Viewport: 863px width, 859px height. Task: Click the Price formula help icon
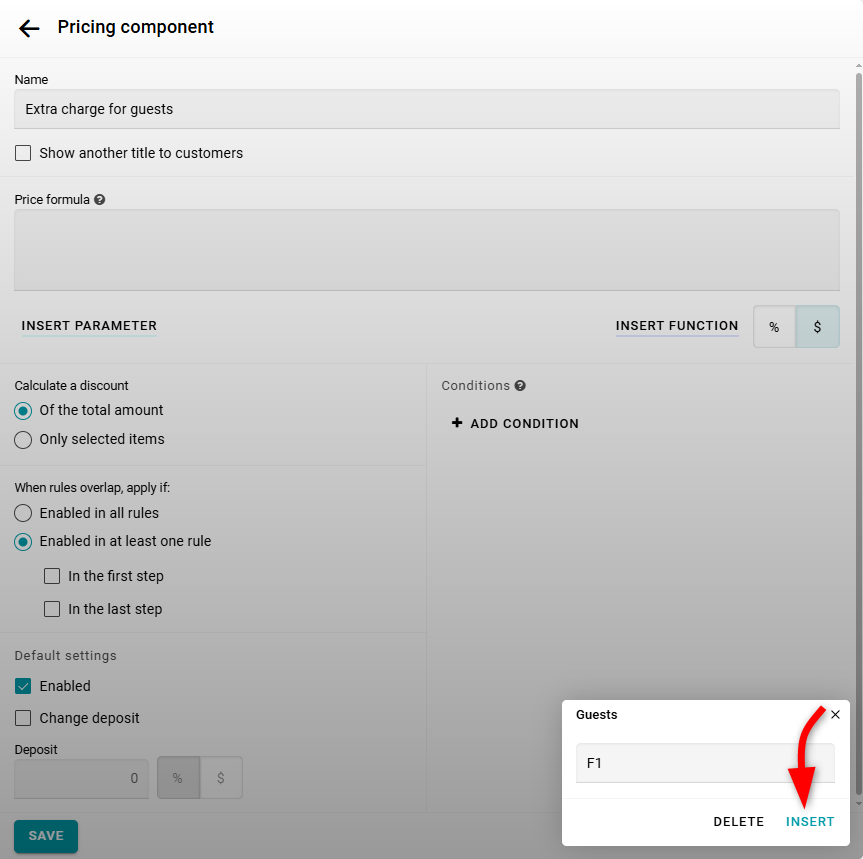(100, 200)
